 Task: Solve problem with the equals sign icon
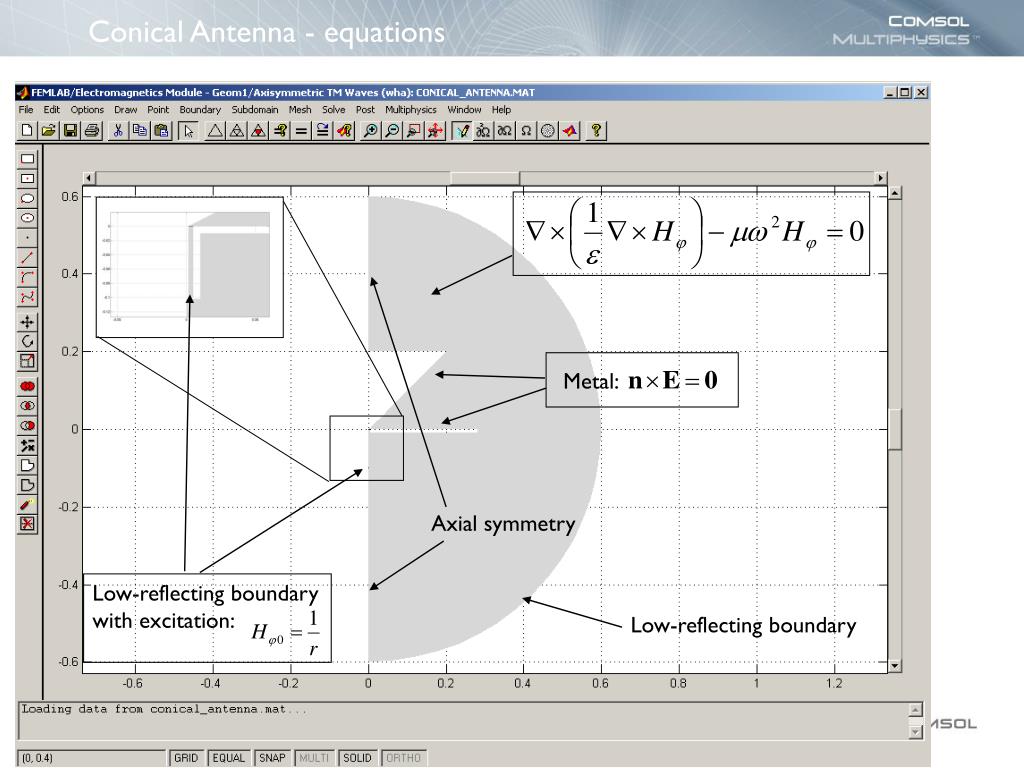pos(301,131)
